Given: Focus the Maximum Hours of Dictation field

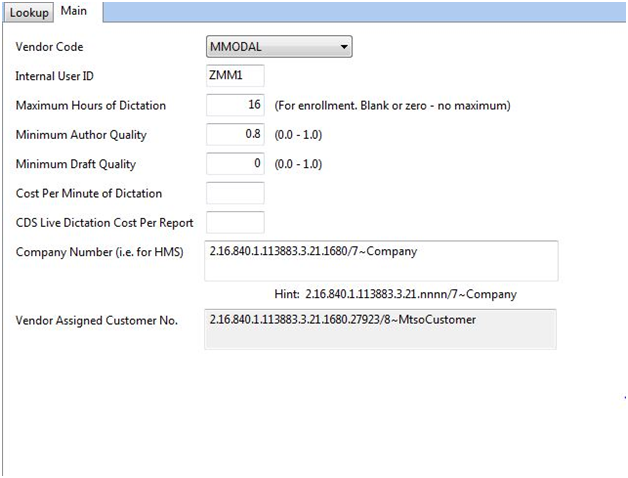Looking at the screenshot, I should pos(235,105).
